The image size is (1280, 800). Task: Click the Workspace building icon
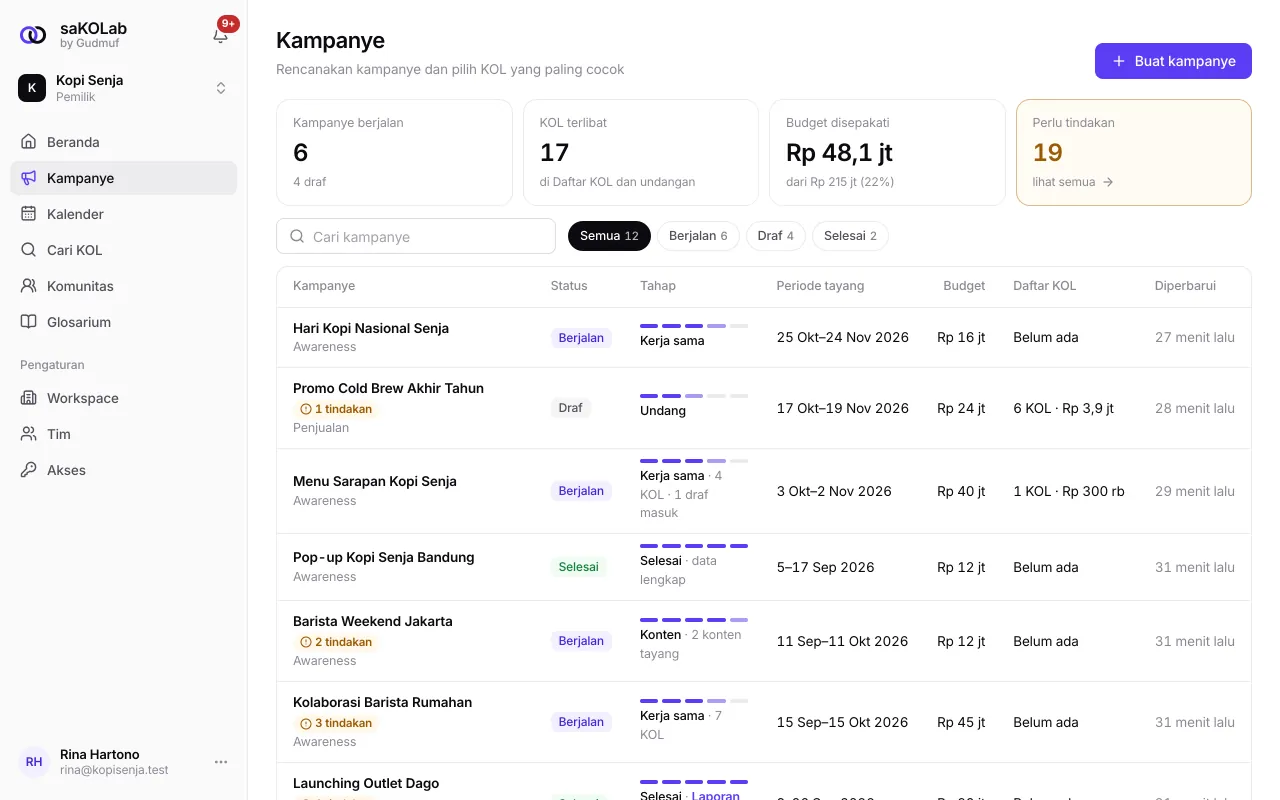pos(29,398)
